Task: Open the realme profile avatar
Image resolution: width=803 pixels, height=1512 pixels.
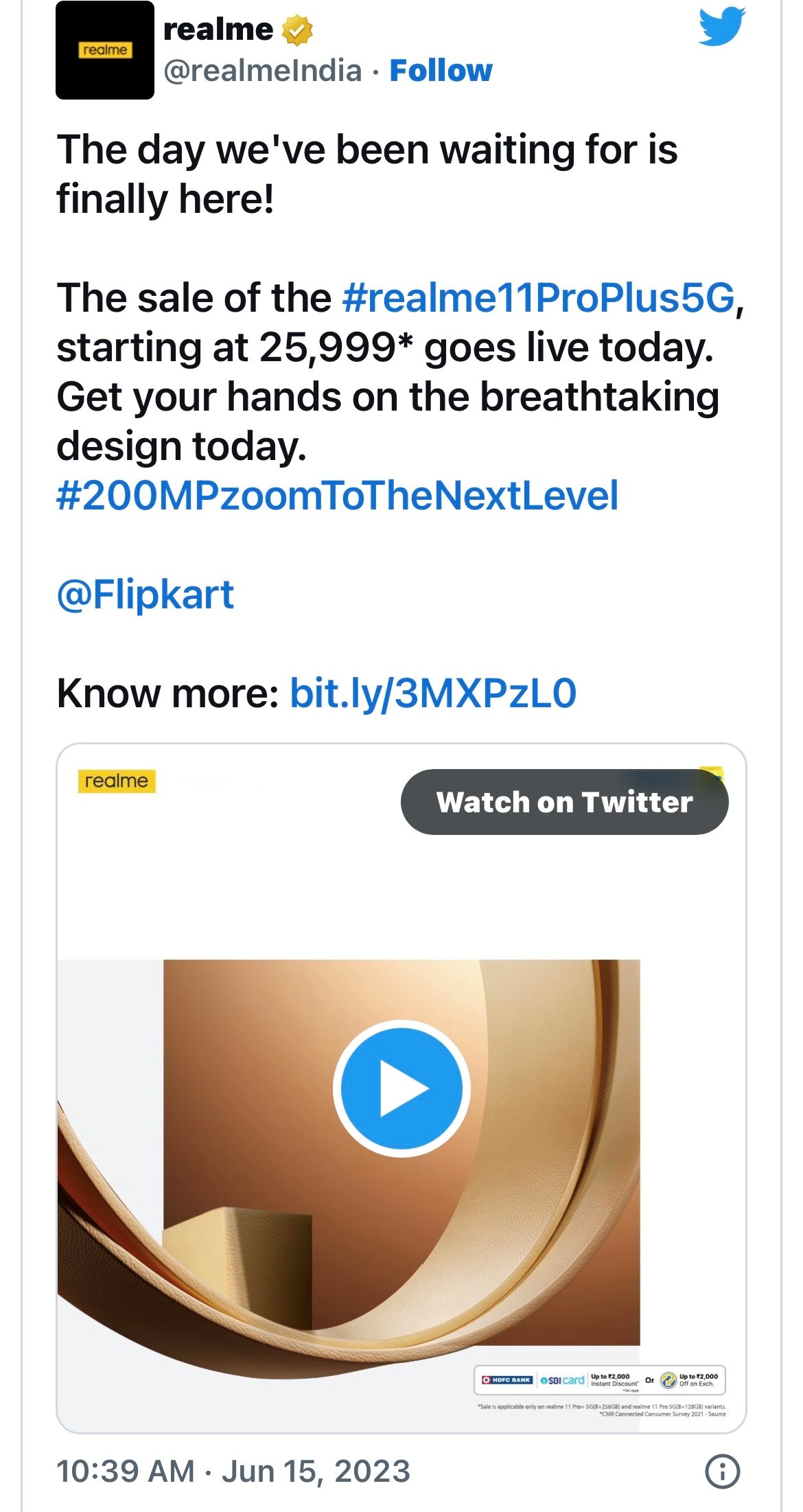Action: [x=104, y=50]
